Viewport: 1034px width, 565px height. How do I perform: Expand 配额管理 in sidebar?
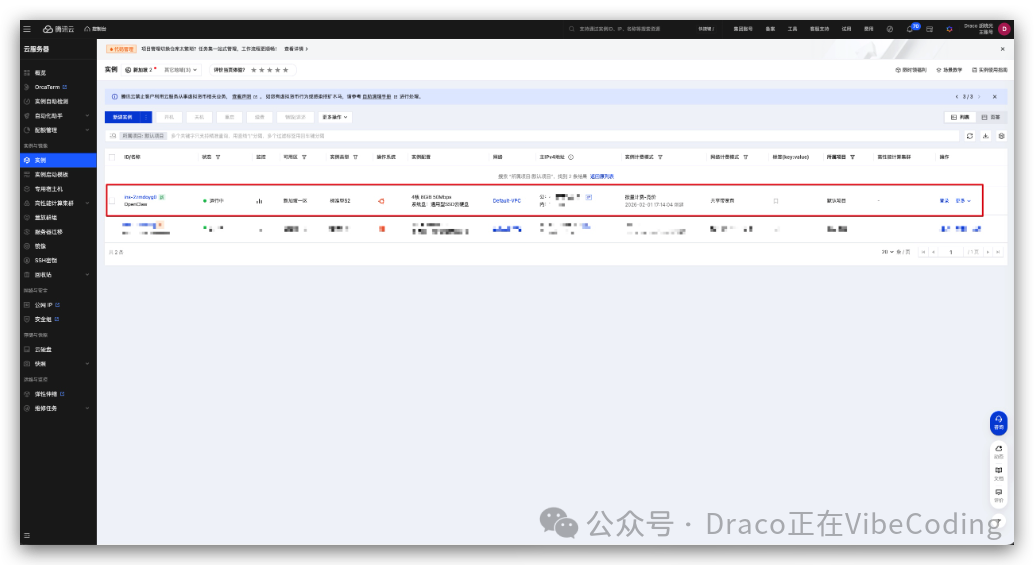coord(87,131)
